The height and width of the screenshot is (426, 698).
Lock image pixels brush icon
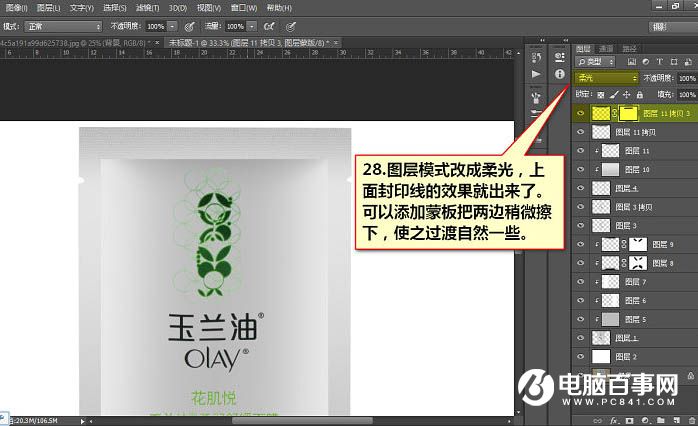click(614, 94)
